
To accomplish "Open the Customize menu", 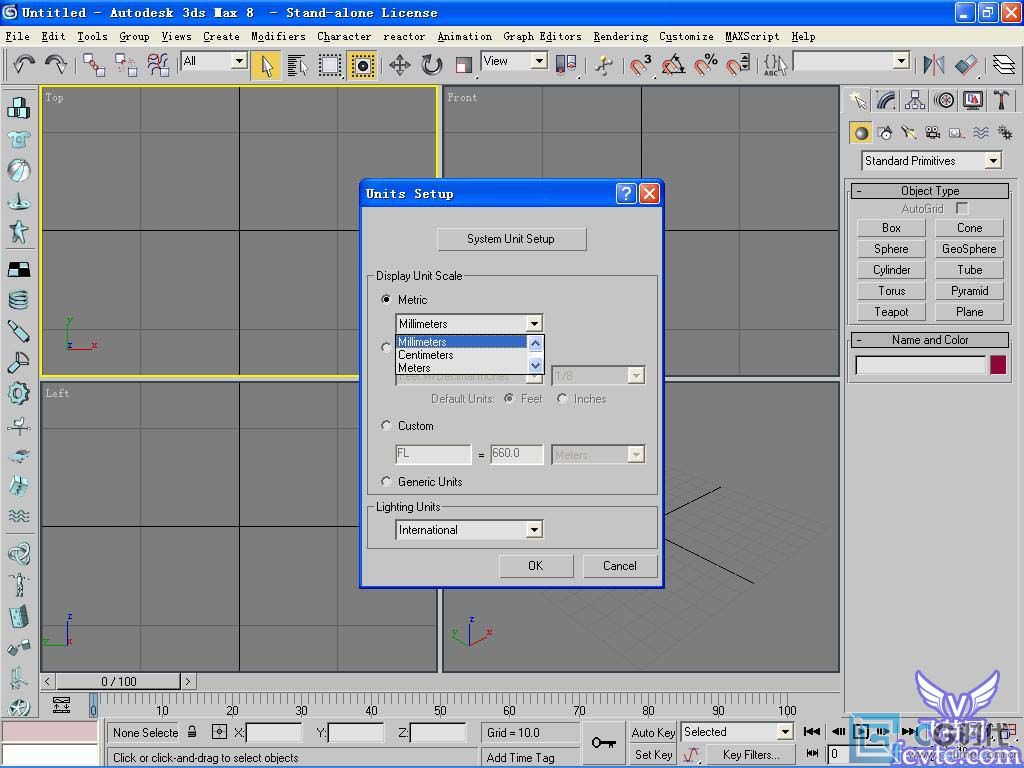I will pyautogui.click(x=686, y=37).
